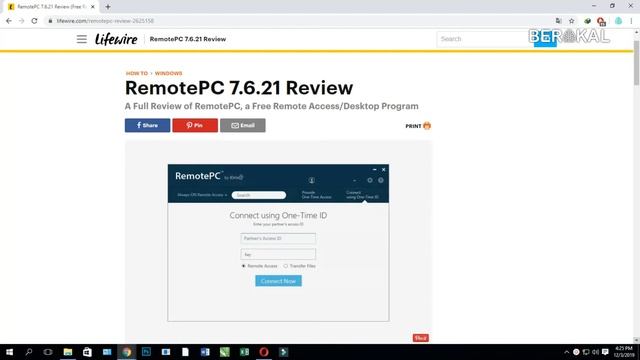Select the Transfer Files radio button
This screenshot has height=360, width=640.
[x=286, y=266]
